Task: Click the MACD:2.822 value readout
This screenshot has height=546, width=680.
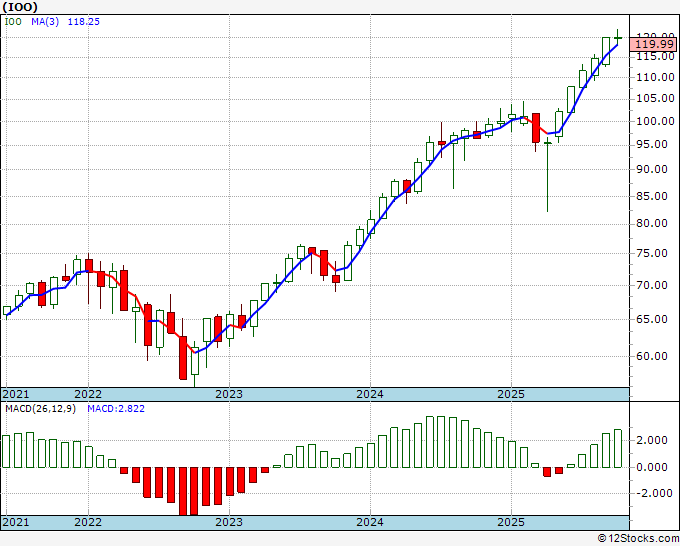Action: 116,409
